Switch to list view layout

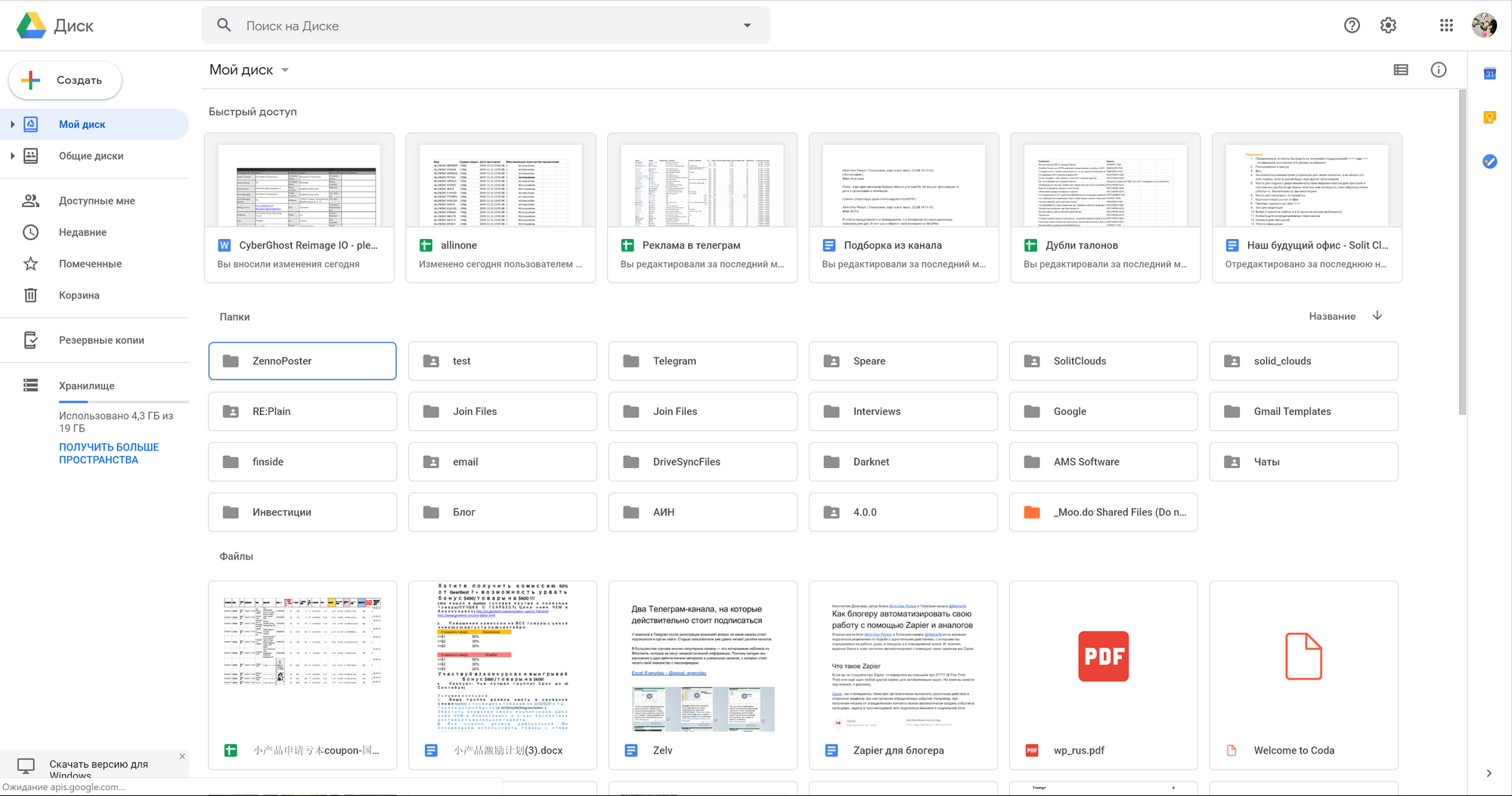point(1400,70)
